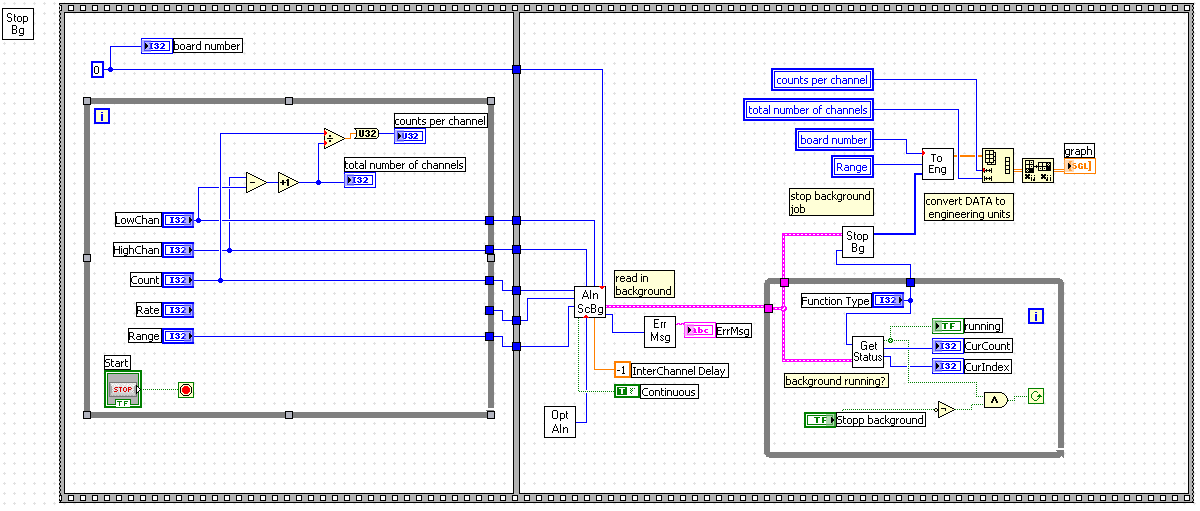Click the Stop Bg node in loop diagram

pyautogui.click(x=857, y=242)
